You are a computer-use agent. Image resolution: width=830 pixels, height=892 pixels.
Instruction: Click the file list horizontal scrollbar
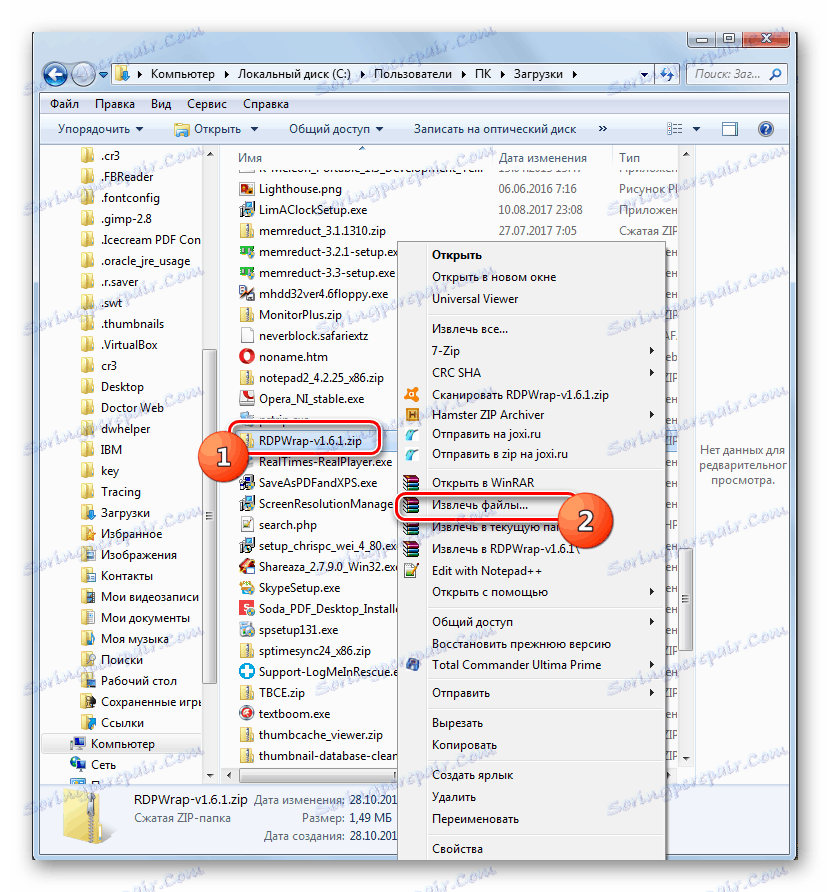point(317,775)
